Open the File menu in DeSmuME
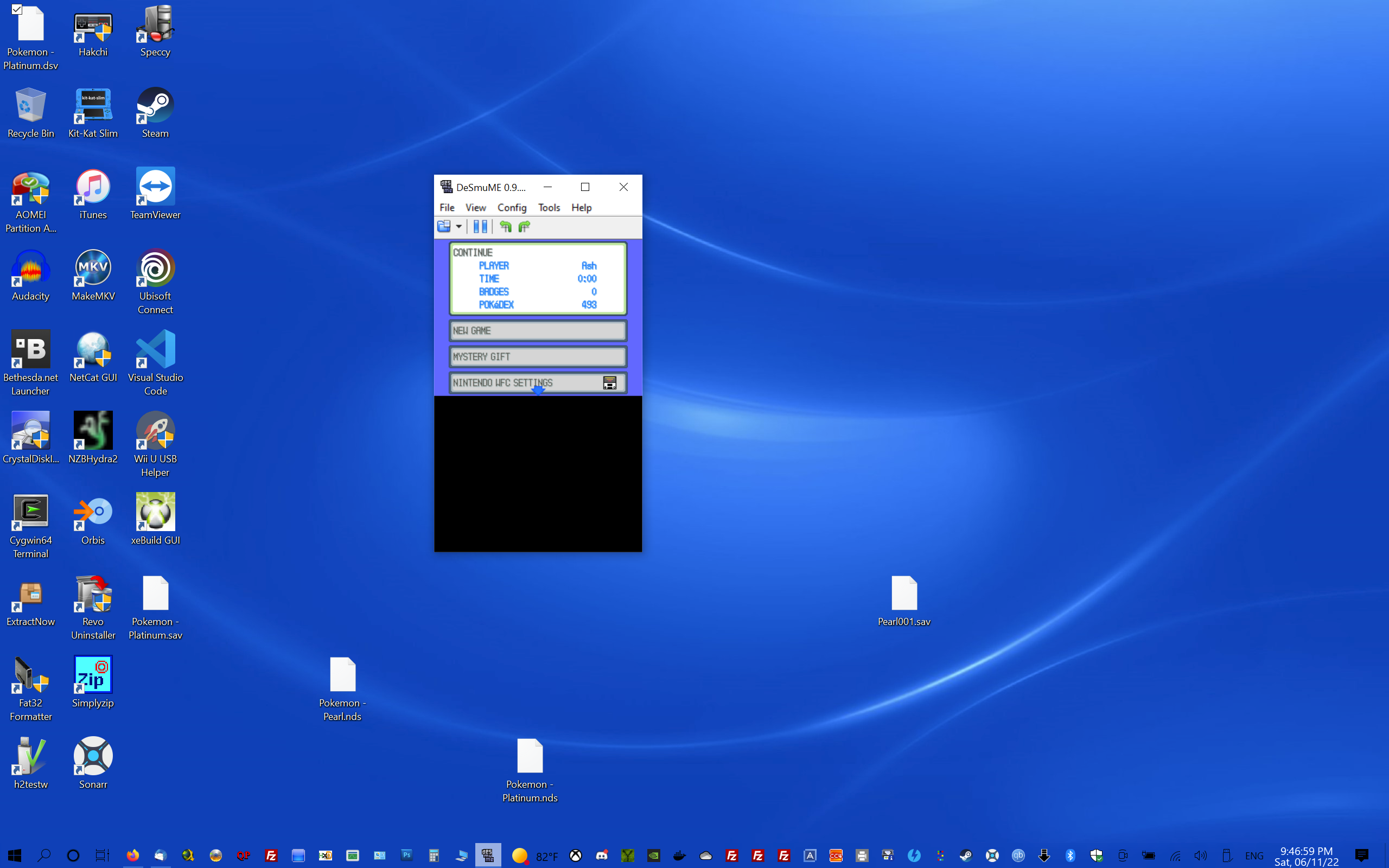The width and height of the screenshot is (1389, 868). (x=447, y=207)
